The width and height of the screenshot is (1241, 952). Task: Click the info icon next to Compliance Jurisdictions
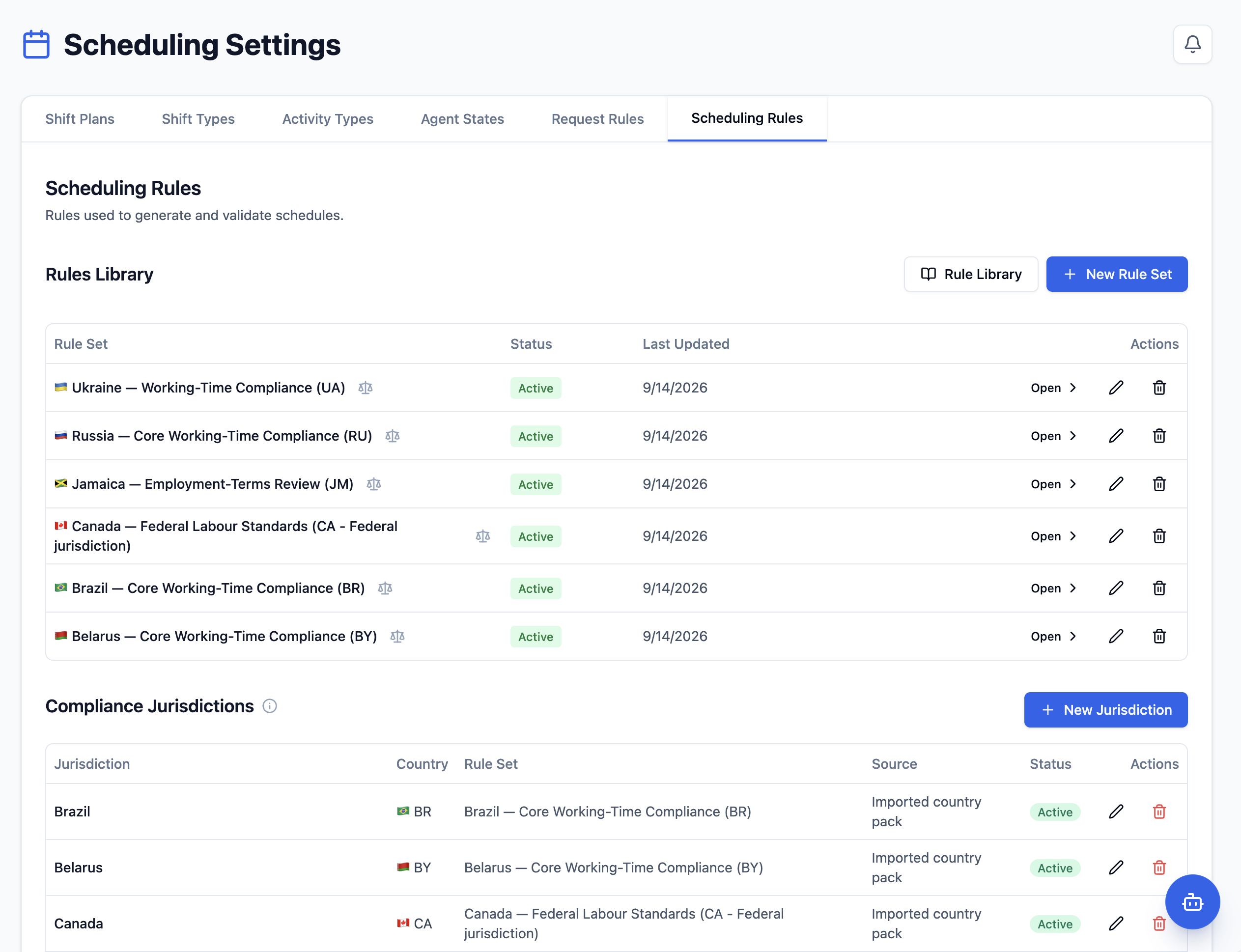point(270,706)
